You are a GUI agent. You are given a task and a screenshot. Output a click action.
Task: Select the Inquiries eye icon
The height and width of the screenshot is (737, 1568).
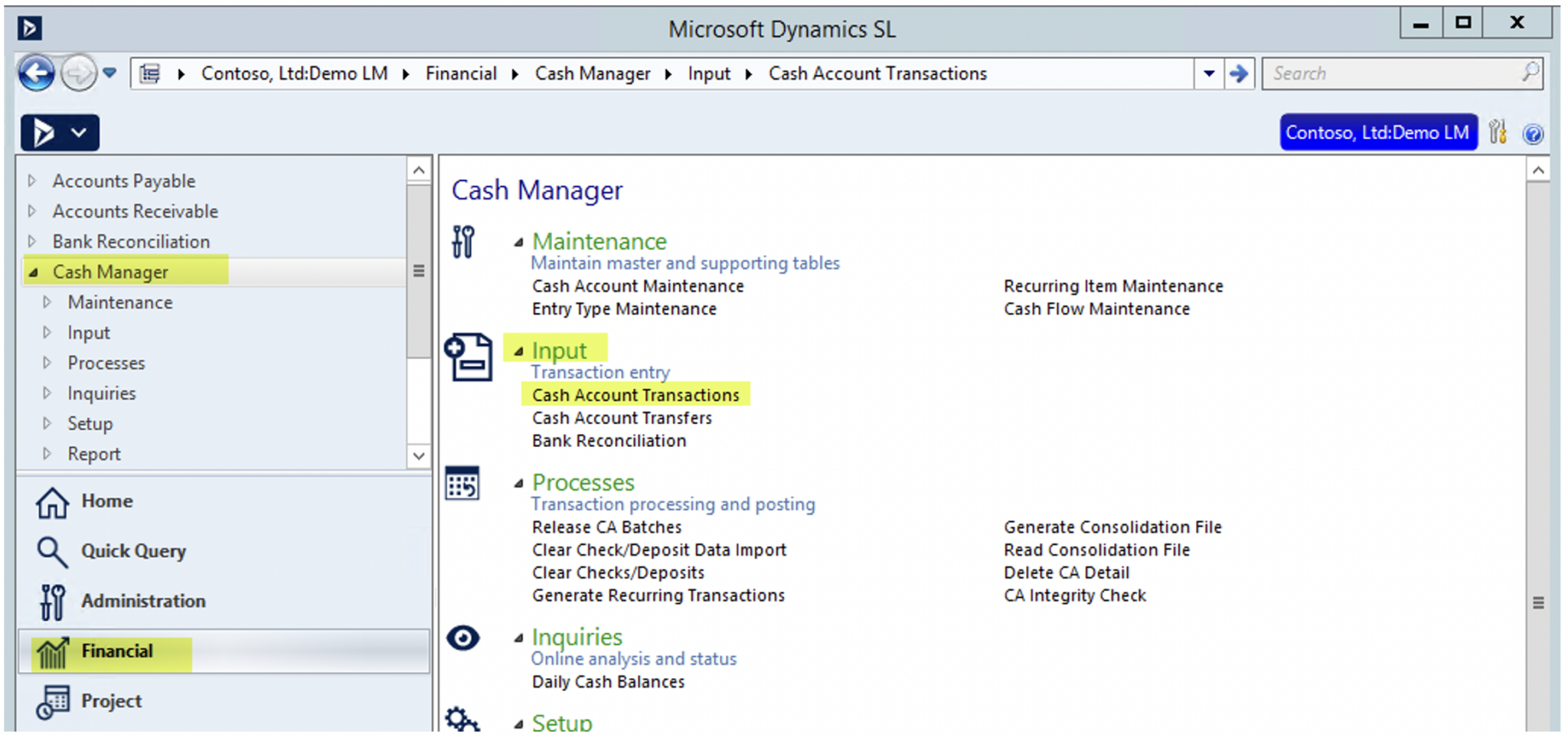[x=462, y=638]
